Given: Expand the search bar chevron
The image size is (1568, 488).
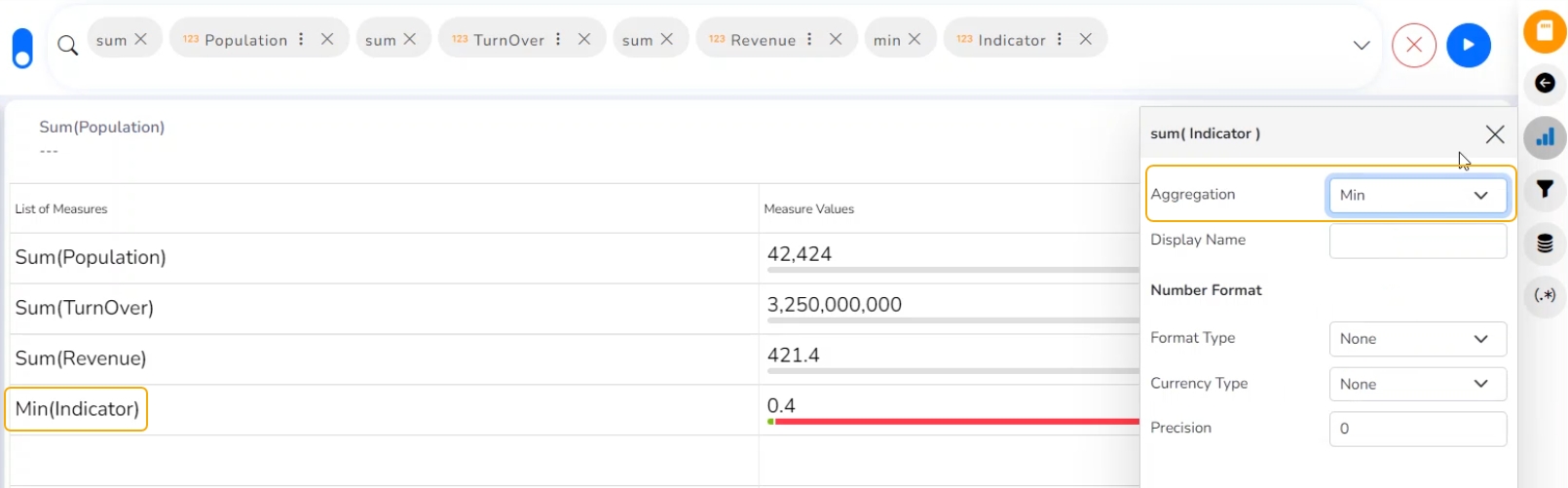Looking at the screenshot, I should [1362, 45].
